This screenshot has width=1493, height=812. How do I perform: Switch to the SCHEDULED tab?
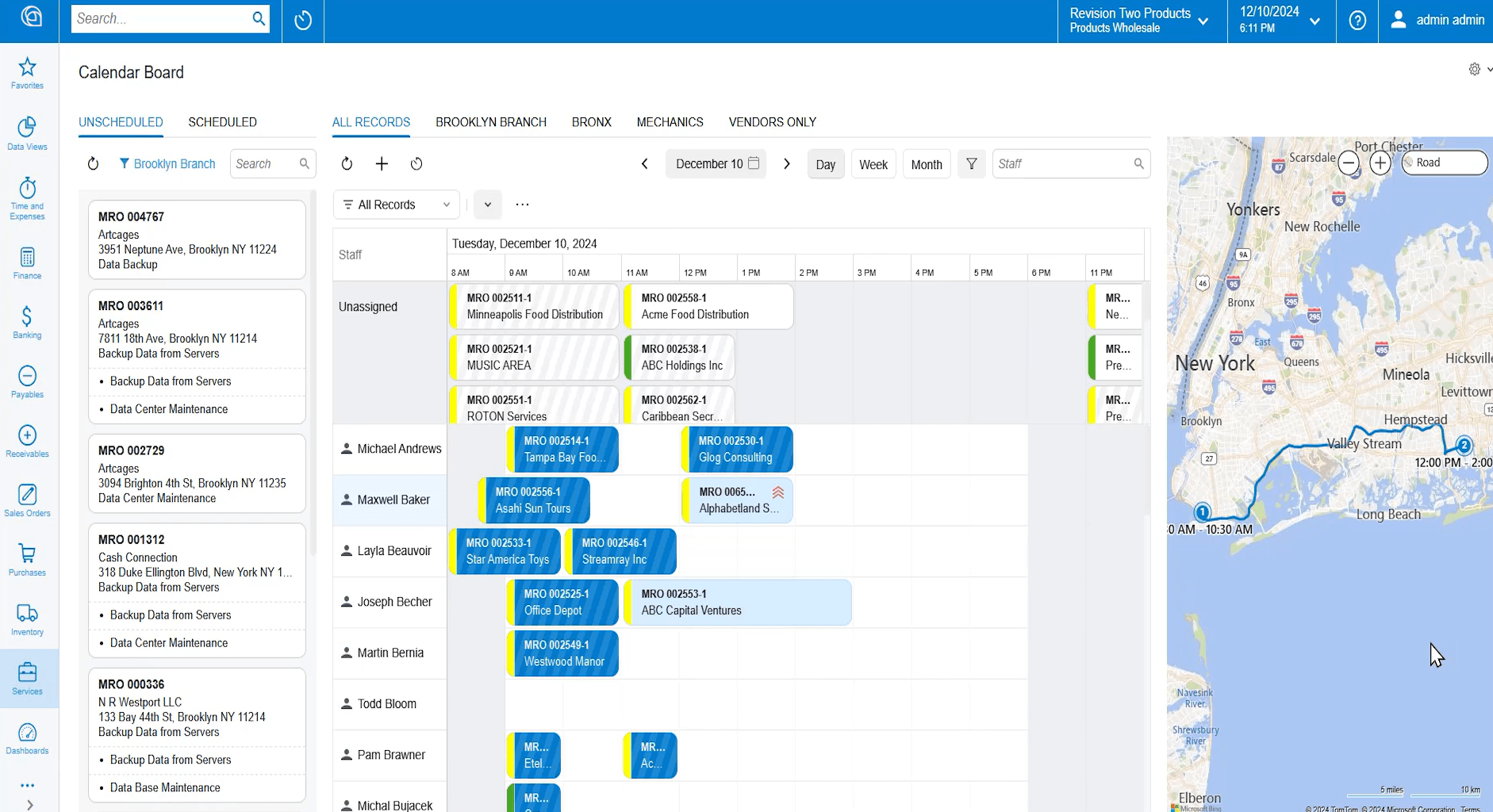[x=222, y=121]
